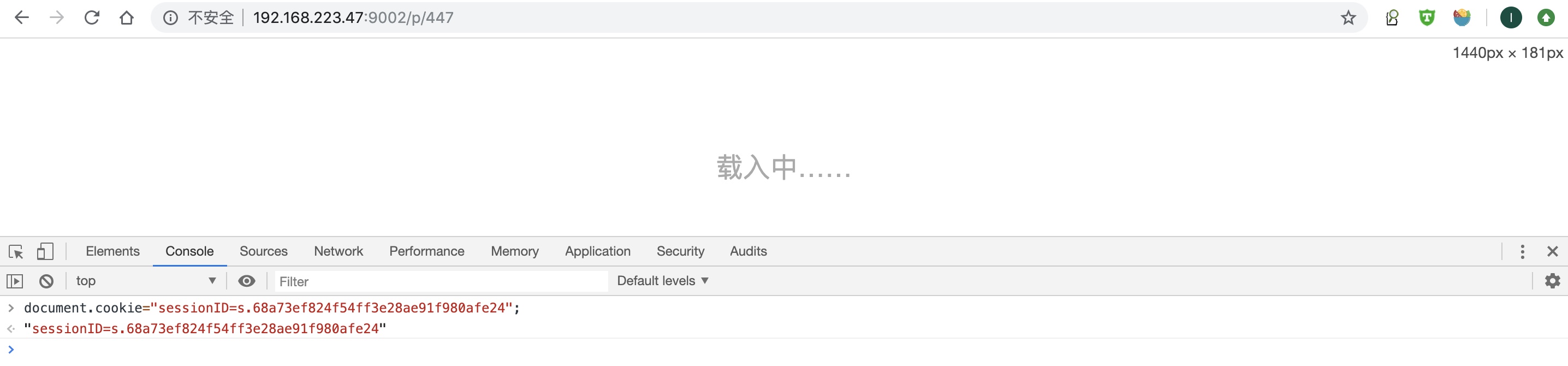Click the page reload icon
Screen dimensions: 1568x366
91,17
